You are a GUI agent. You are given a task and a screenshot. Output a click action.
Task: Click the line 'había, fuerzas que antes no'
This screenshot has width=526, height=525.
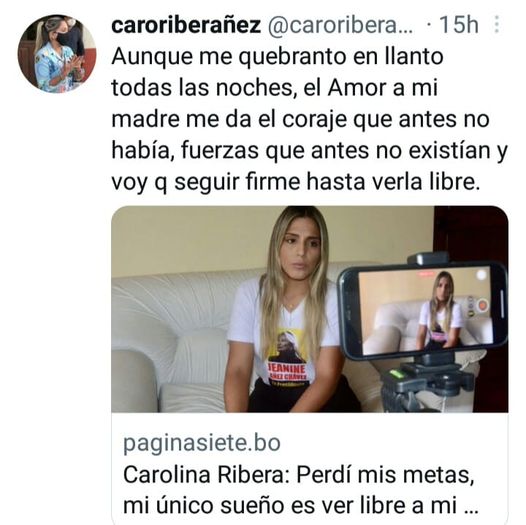tap(309, 151)
